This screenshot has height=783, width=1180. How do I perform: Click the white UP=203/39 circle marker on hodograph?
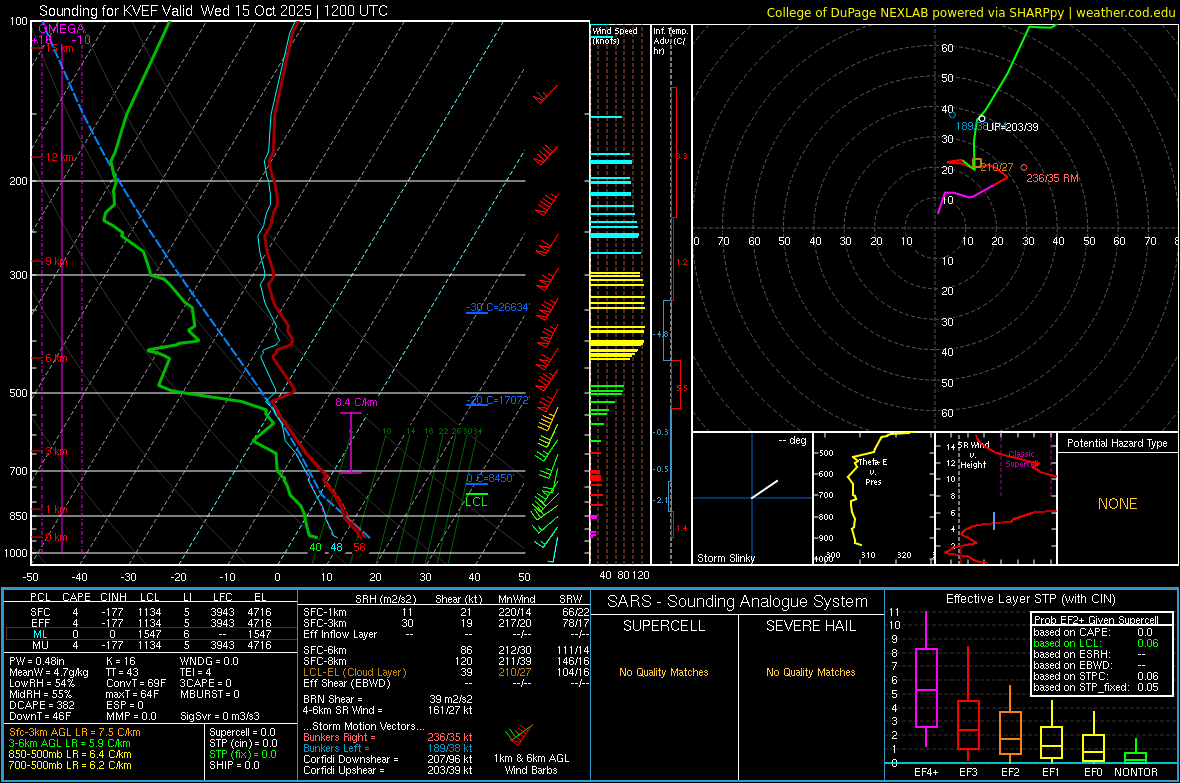[982, 119]
